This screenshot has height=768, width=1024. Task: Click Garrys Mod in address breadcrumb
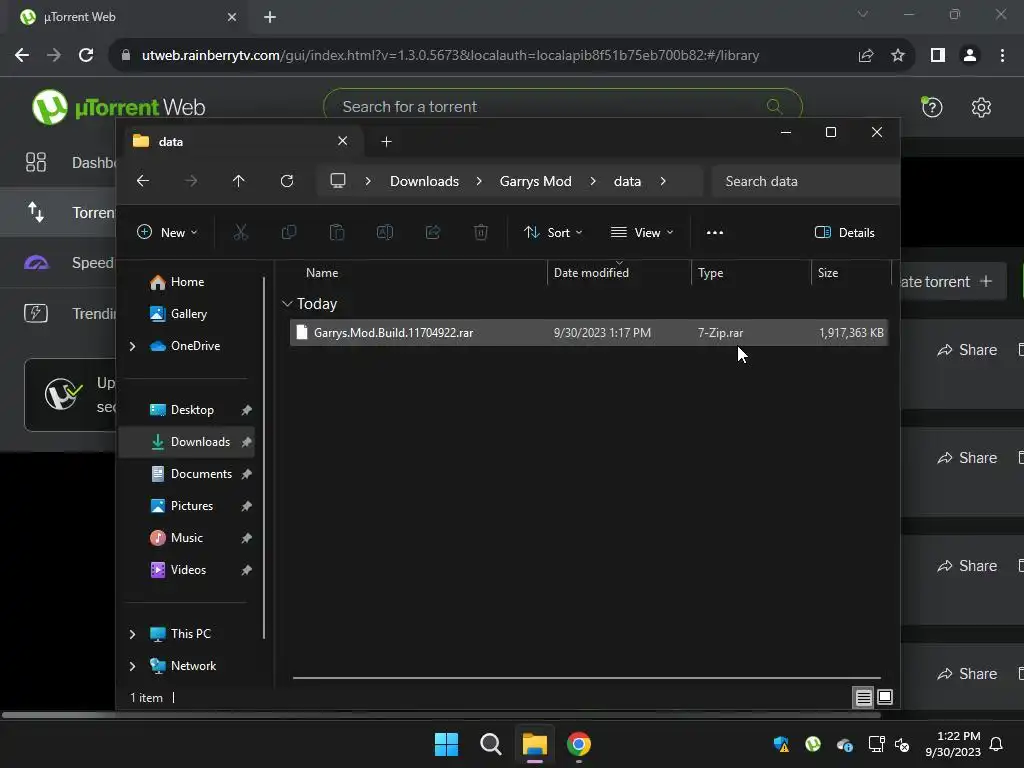tap(536, 181)
